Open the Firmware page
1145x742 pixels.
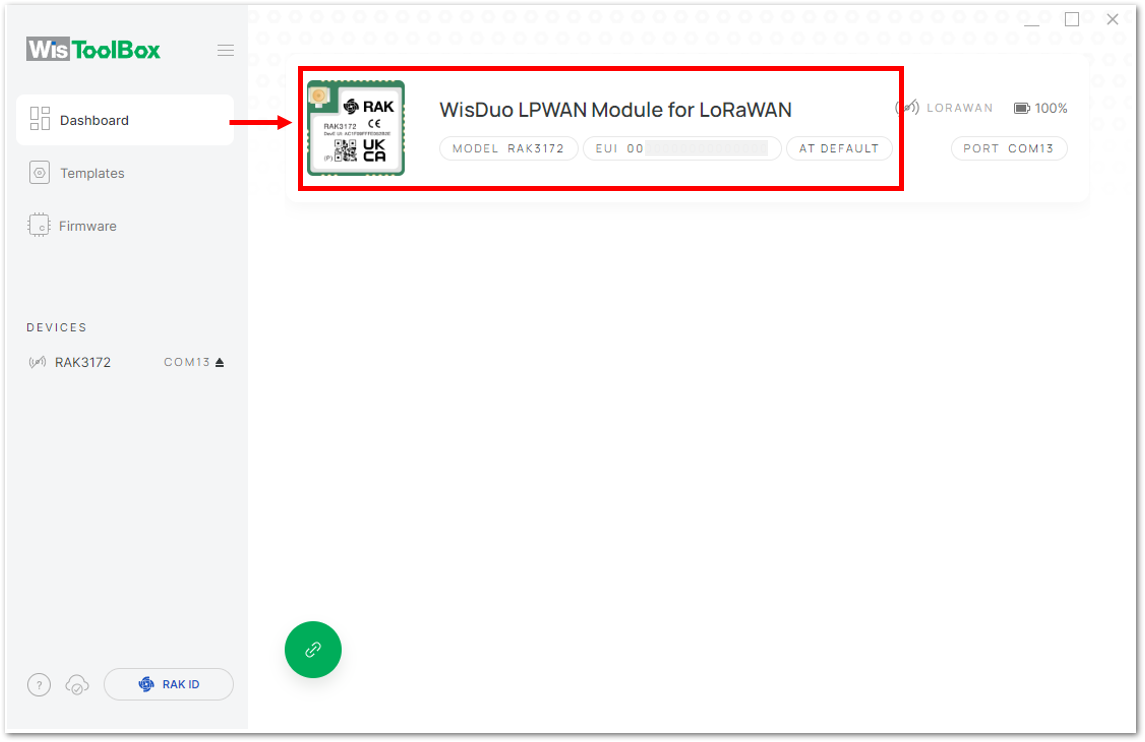pos(125,226)
